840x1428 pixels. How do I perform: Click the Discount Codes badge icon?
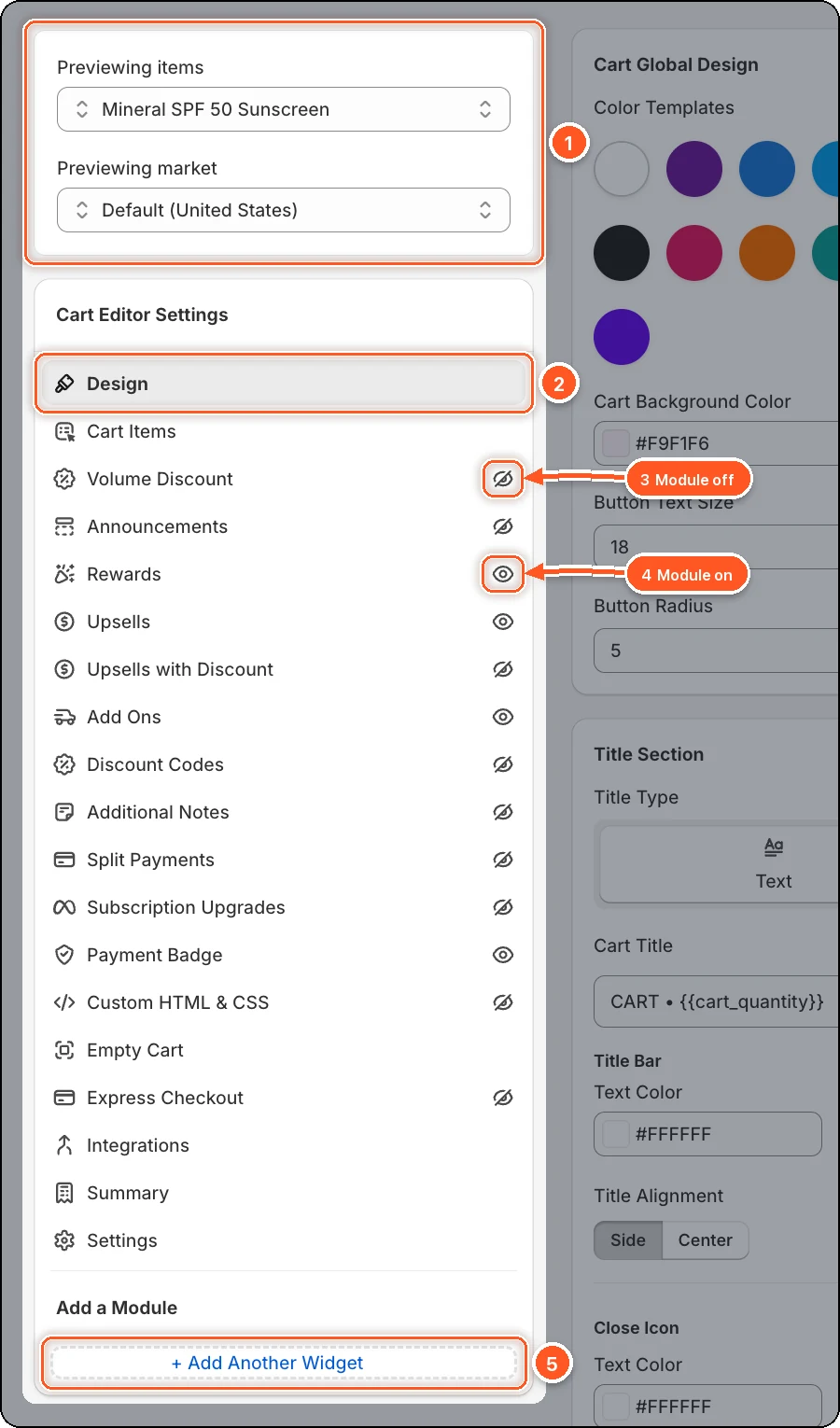[x=64, y=764]
